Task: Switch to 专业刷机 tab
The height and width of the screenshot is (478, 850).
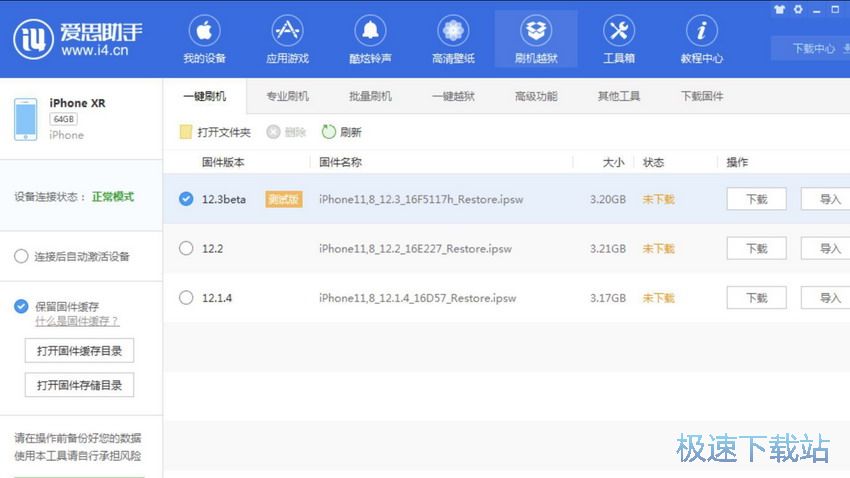Action: (287, 96)
